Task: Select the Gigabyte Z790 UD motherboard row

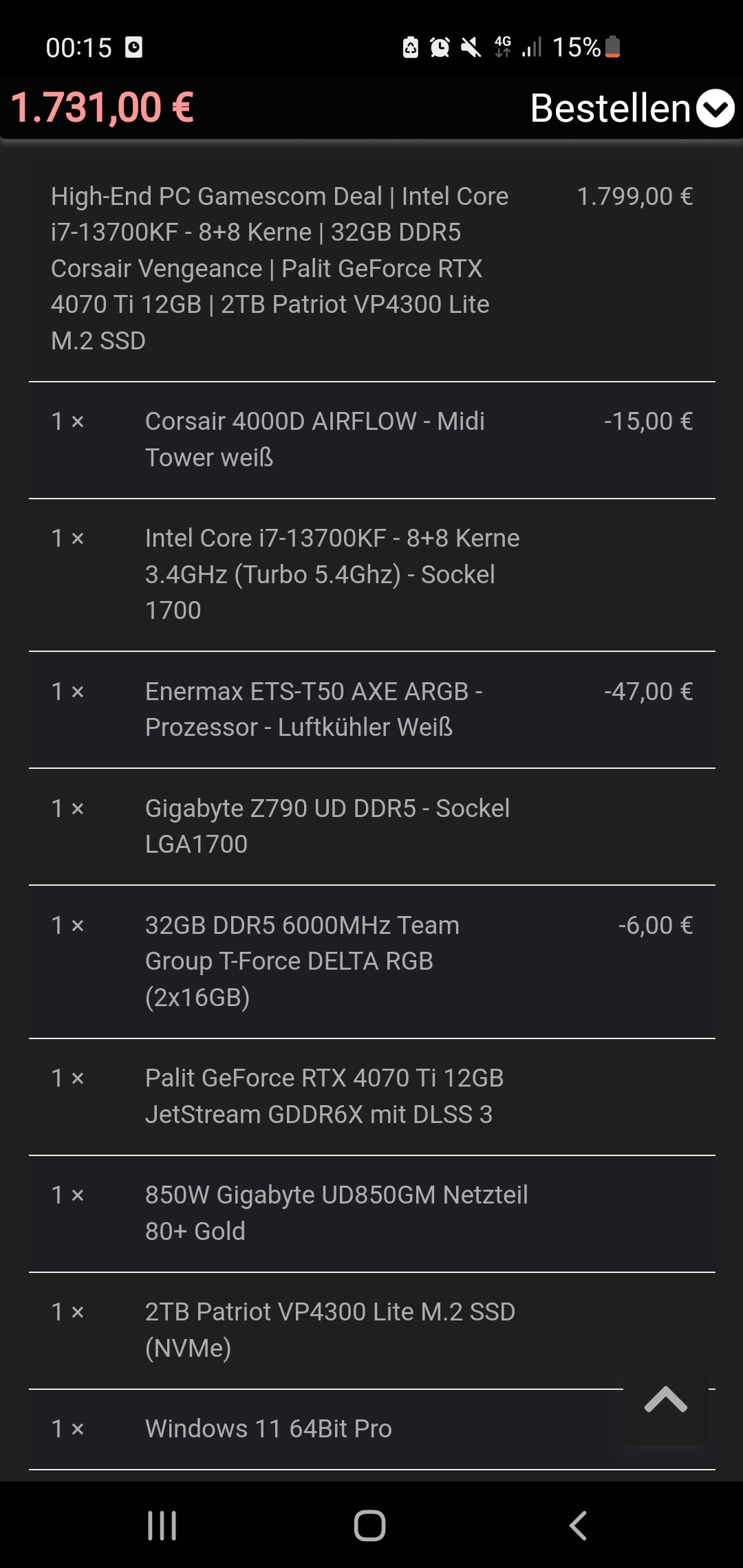Action: point(327,826)
